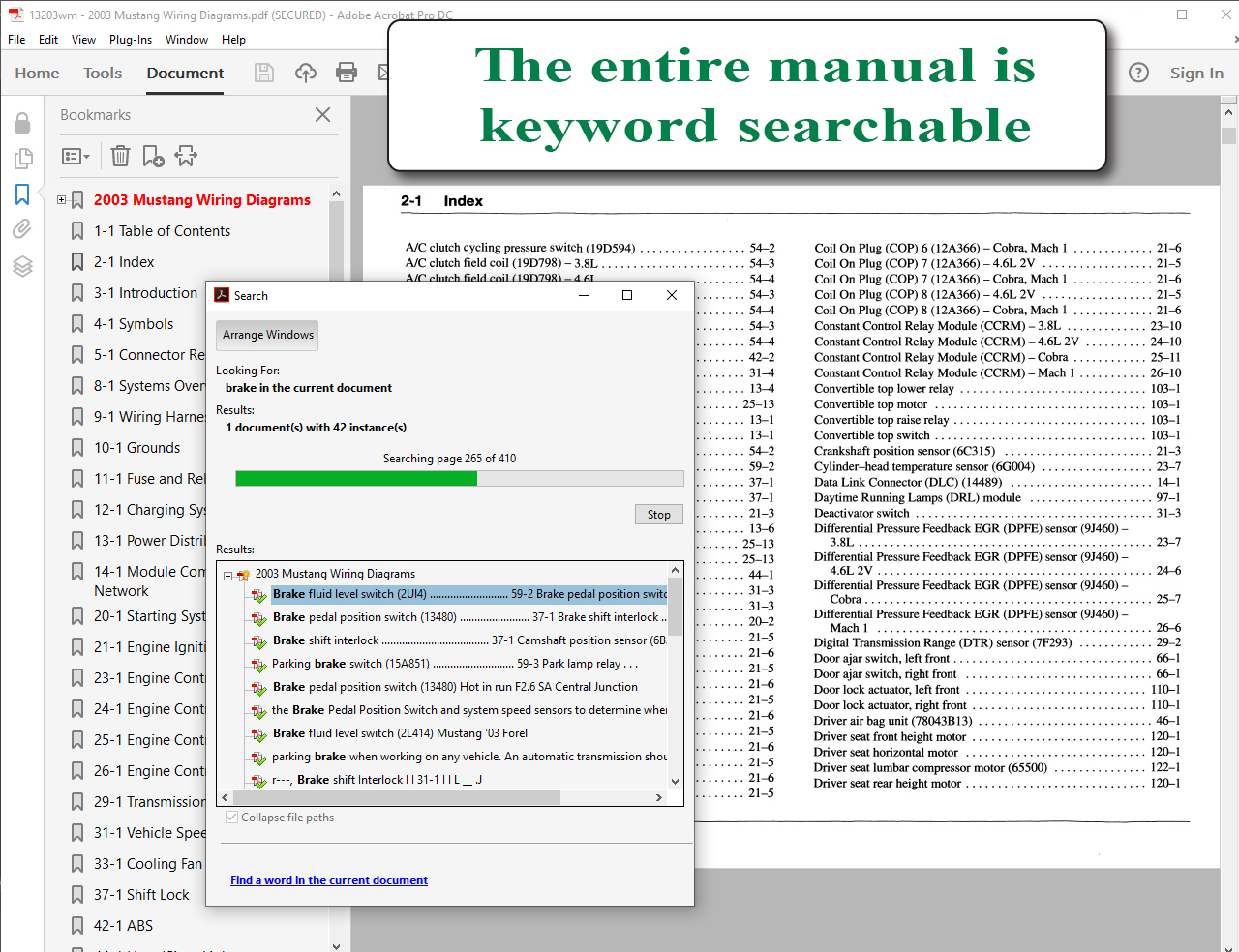Image resolution: width=1239 pixels, height=952 pixels.
Task: Open the Layers sidebar icon
Action: click(22, 266)
